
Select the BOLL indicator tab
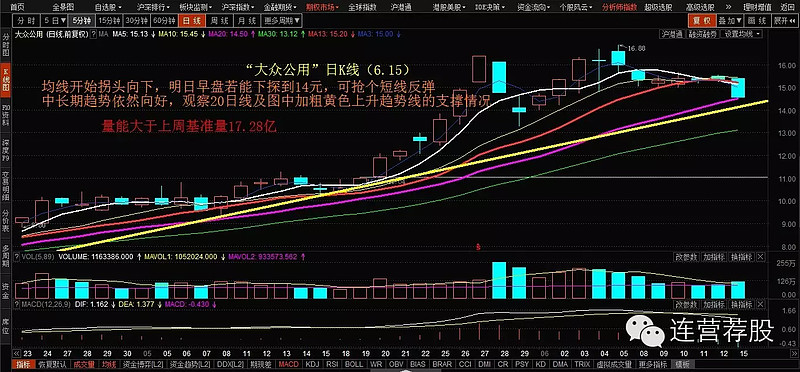click(x=354, y=364)
